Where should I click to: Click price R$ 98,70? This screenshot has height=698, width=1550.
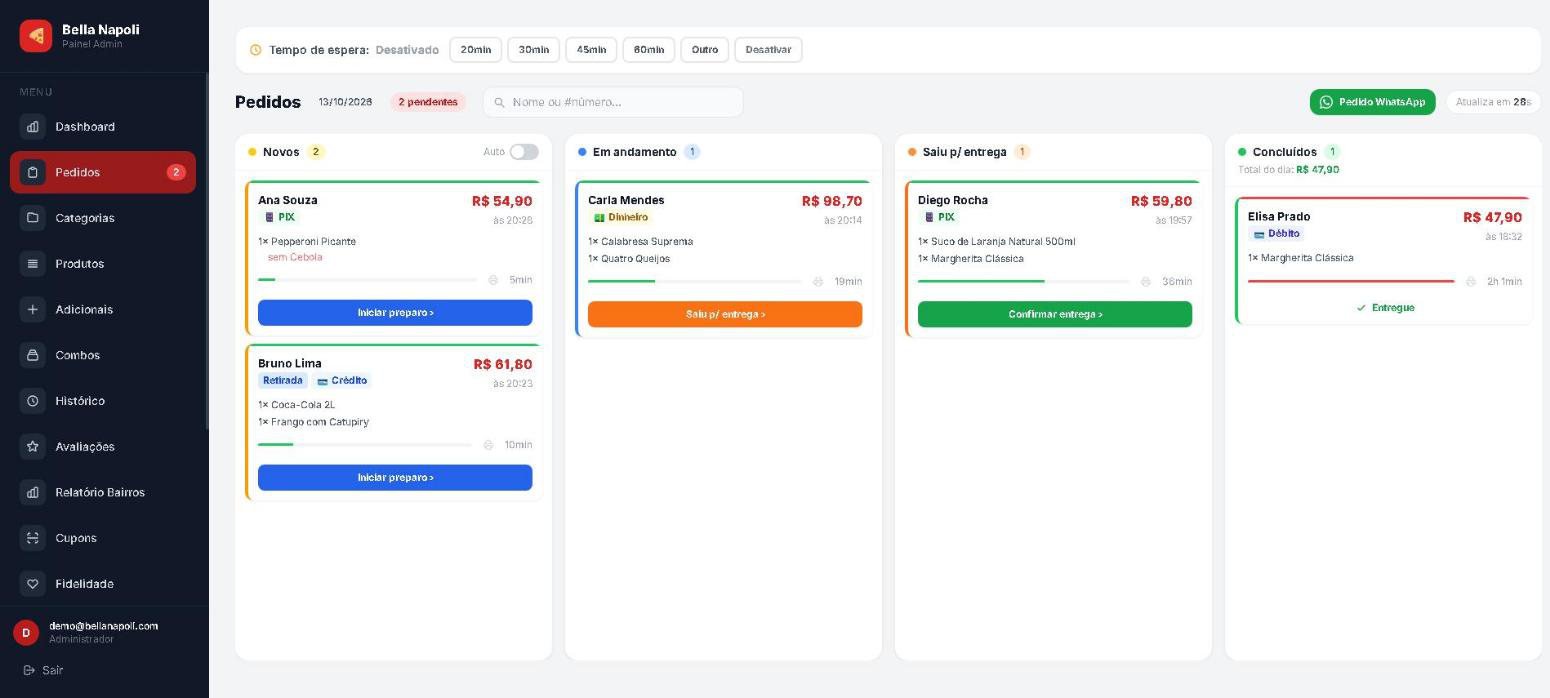pos(832,201)
